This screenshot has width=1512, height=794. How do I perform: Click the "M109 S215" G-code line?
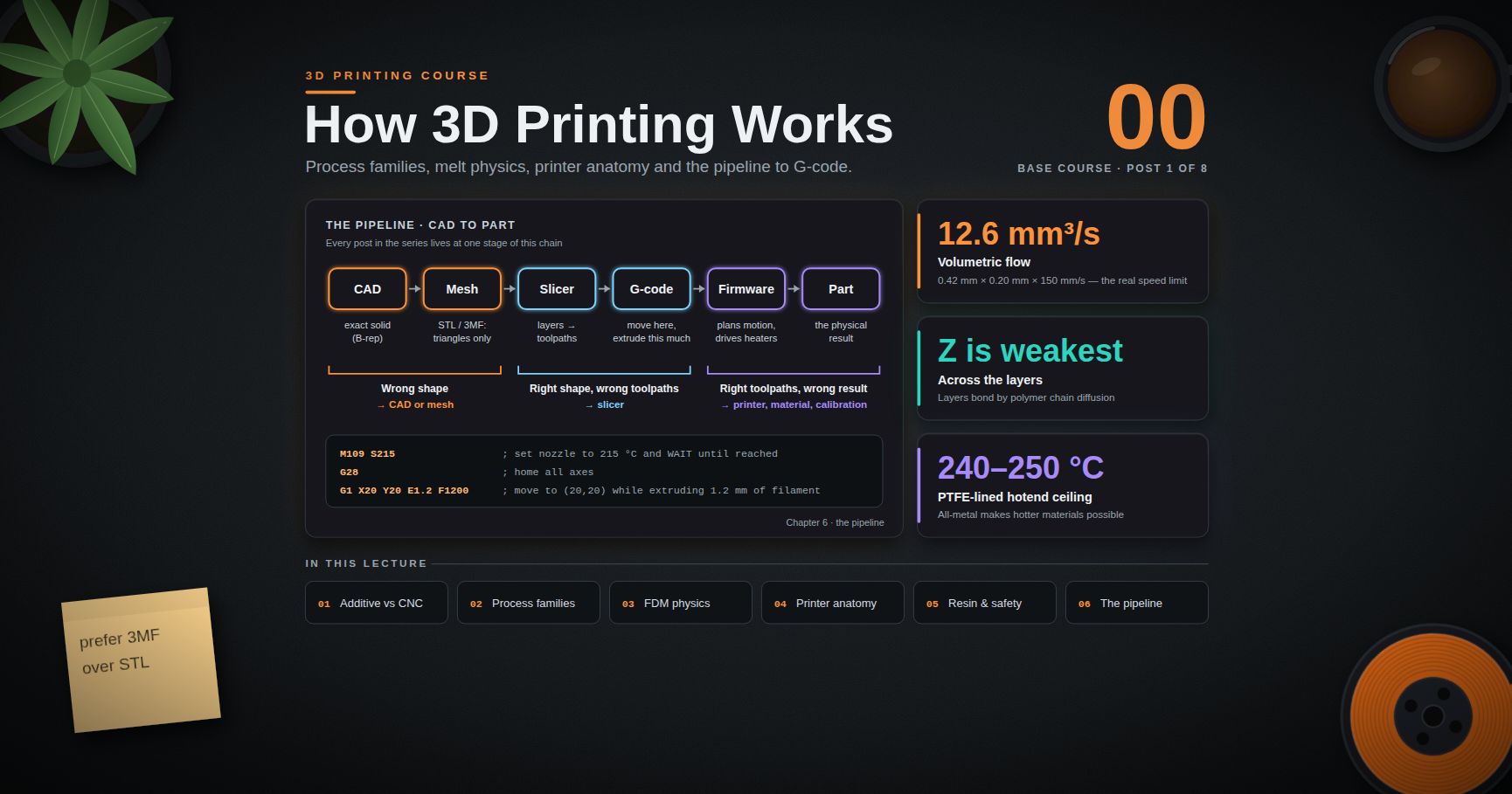coord(367,454)
